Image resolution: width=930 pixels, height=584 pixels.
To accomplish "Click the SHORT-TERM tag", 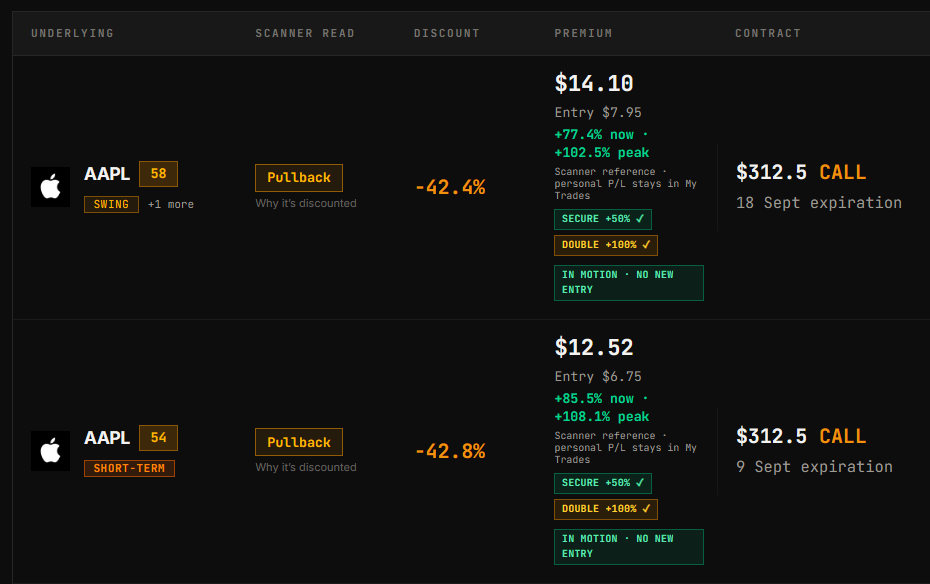I will click(129, 468).
